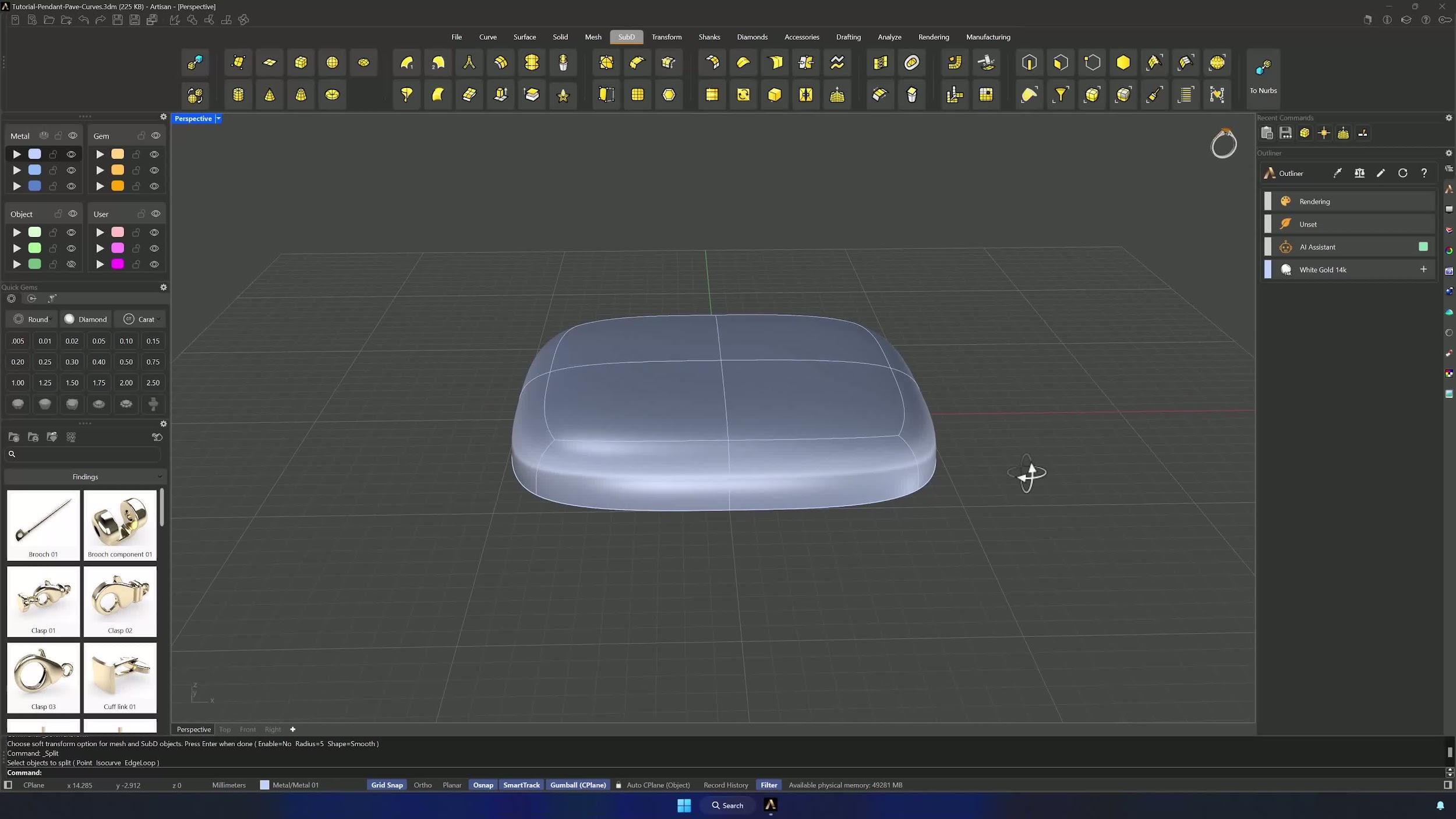Image resolution: width=1456 pixels, height=819 pixels.
Task: Open the Diamonds menu
Action: pyautogui.click(x=752, y=37)
